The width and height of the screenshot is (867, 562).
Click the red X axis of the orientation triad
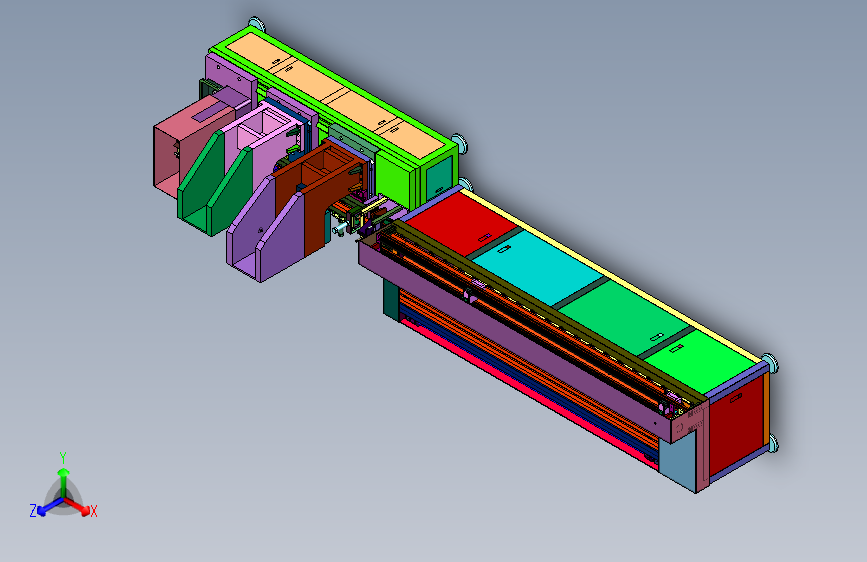point(79,506)
